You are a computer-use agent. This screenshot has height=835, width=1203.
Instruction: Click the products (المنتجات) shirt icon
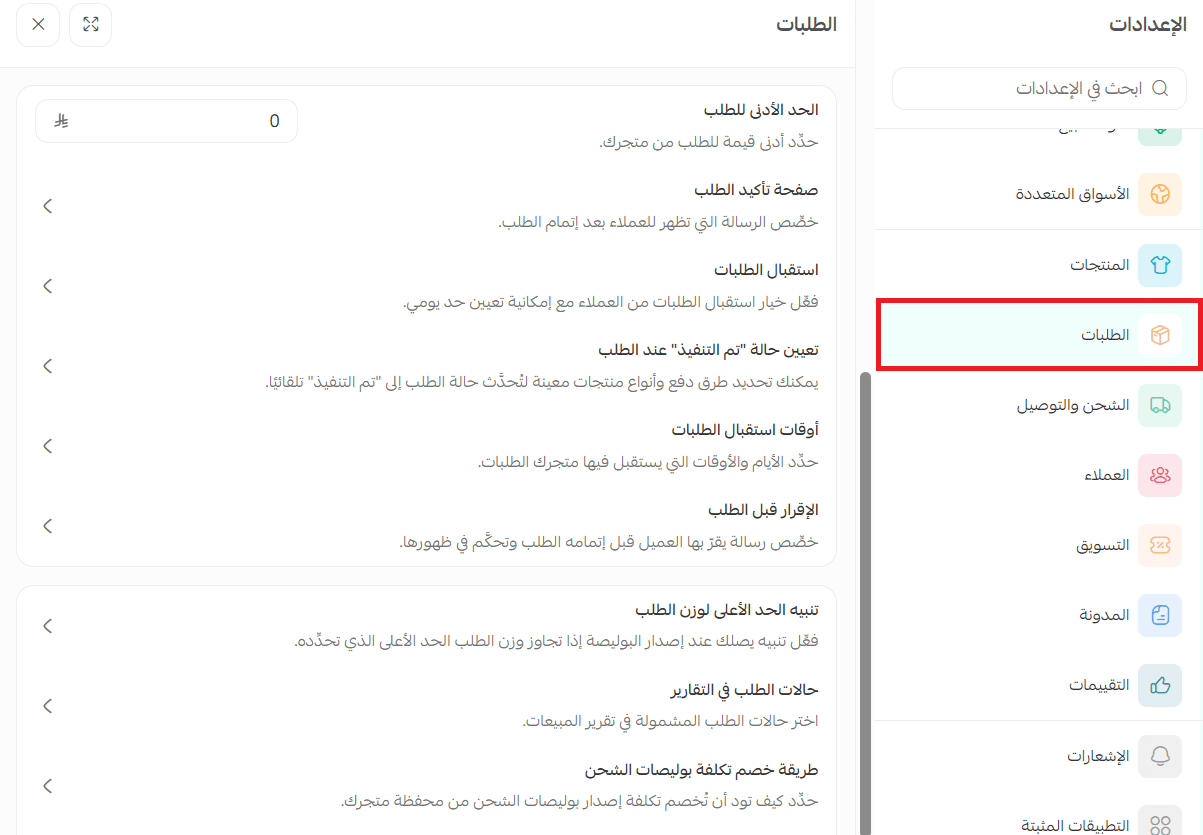click(1160, 265)
